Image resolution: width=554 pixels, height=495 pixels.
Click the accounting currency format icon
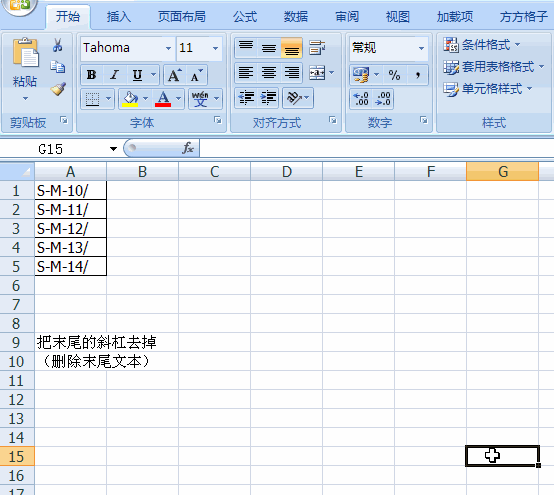coord(361,75)
